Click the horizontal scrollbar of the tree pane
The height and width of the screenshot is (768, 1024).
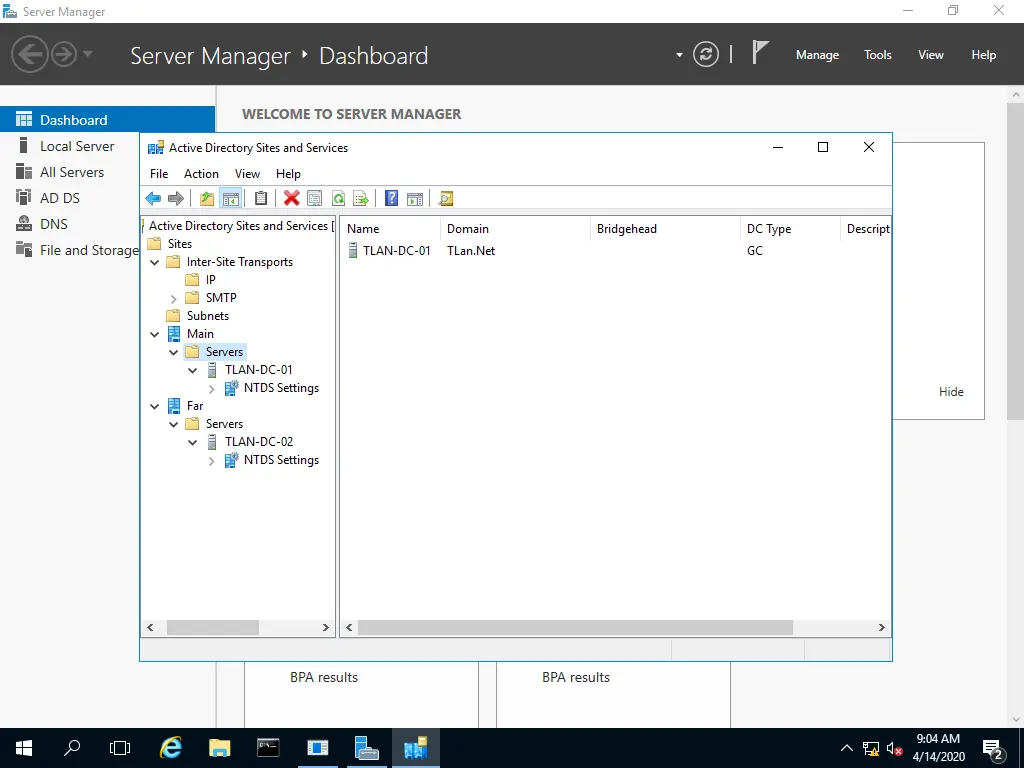(x=213, y=628)
